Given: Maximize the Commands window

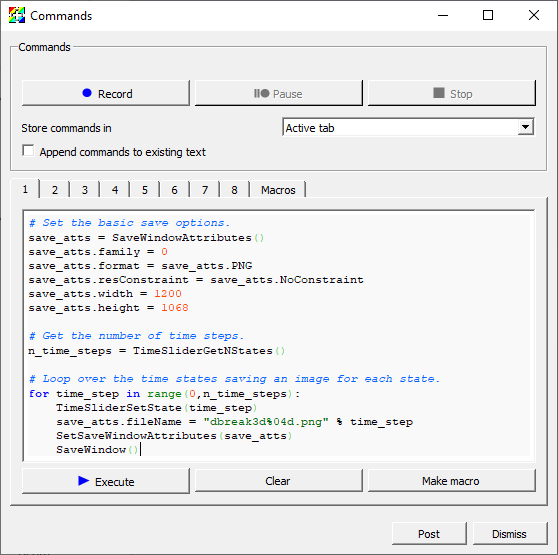Looking at the screenshot, I should point(488,15).
